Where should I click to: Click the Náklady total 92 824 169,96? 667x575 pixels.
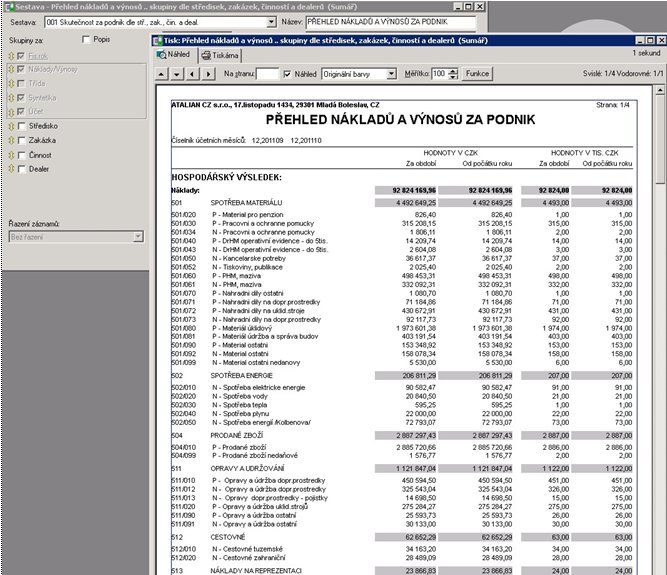coord(405,191)
